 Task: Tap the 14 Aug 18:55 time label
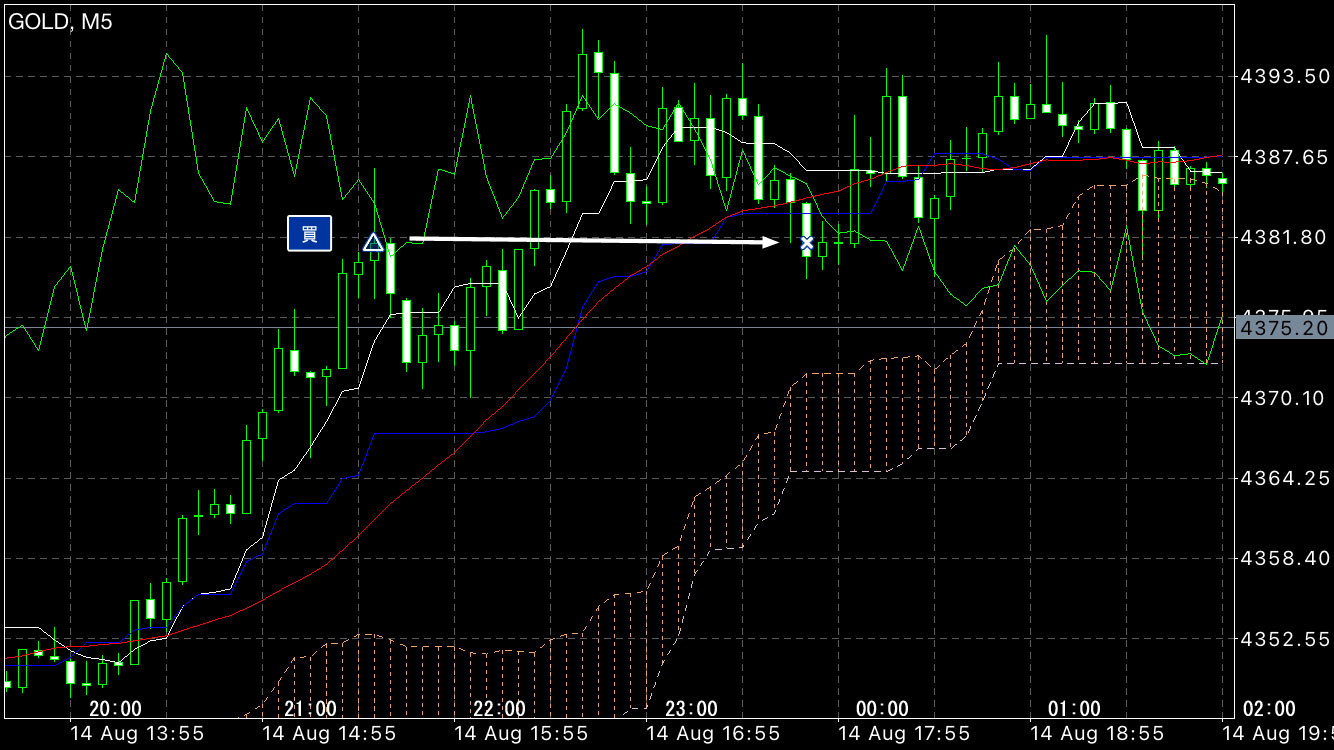pyautogui.click(x=1097, y=734)
